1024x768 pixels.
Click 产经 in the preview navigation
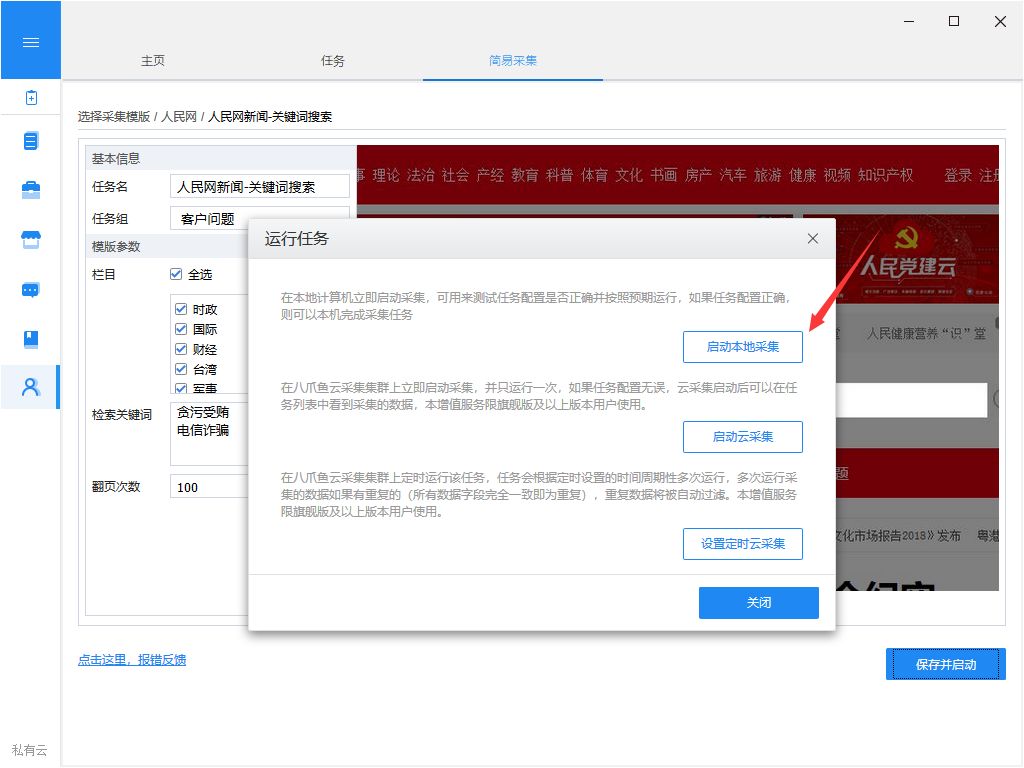click(x=490, y=175)
